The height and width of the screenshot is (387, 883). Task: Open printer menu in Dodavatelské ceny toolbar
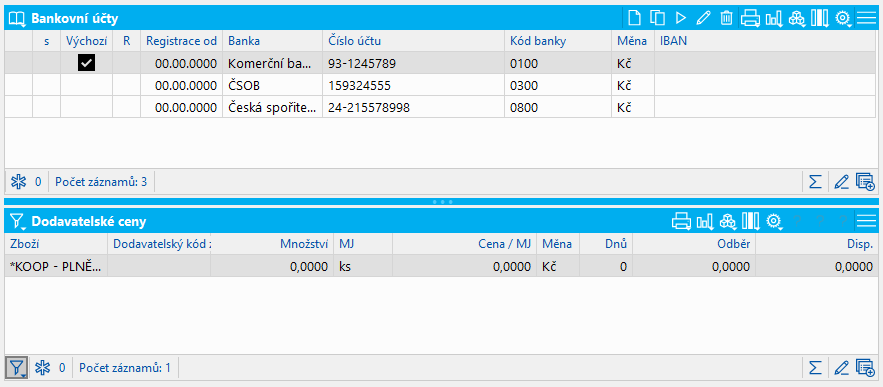point(681,221)
